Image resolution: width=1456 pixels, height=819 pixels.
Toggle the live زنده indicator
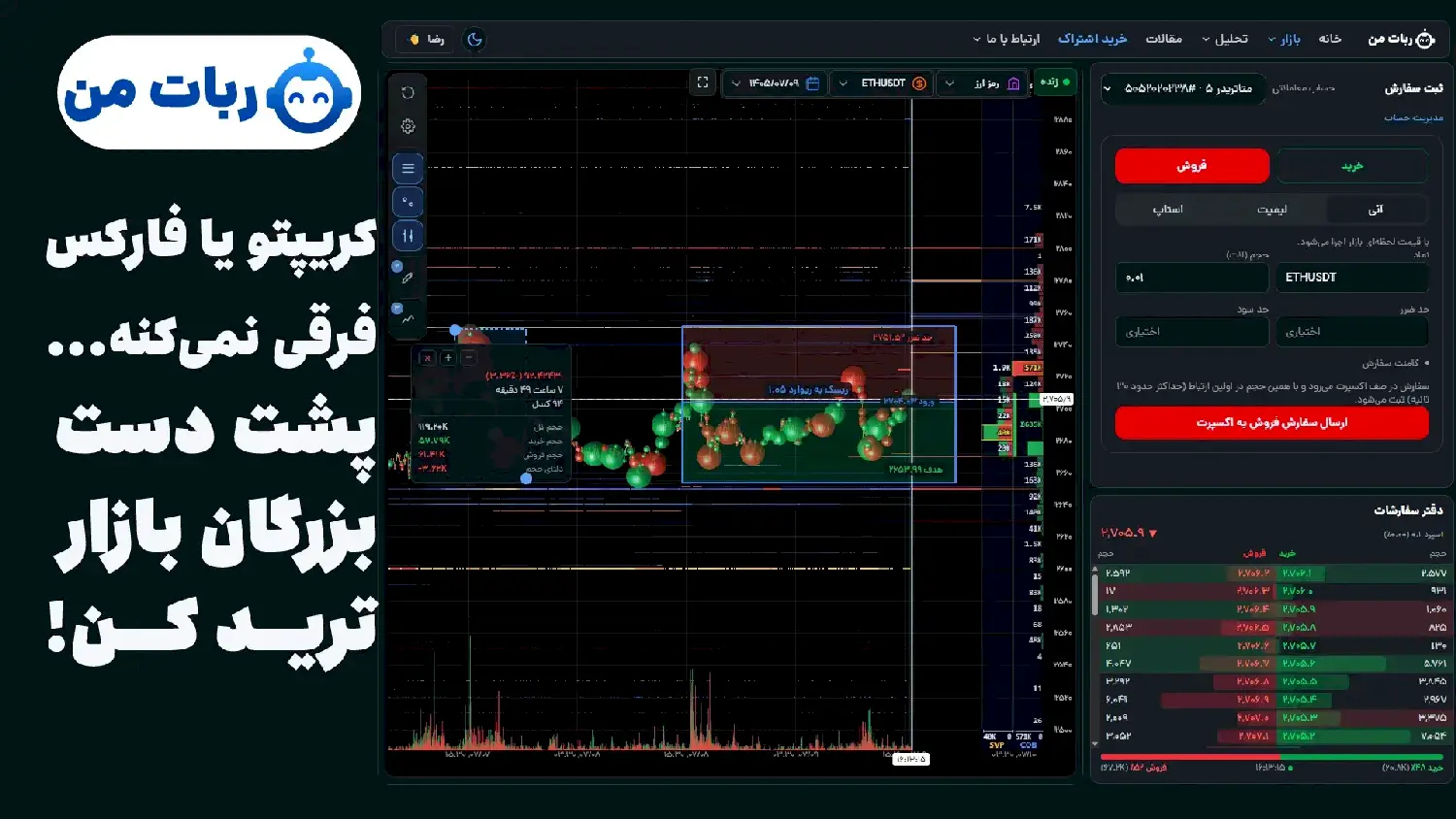click(x=1054, y=82)
